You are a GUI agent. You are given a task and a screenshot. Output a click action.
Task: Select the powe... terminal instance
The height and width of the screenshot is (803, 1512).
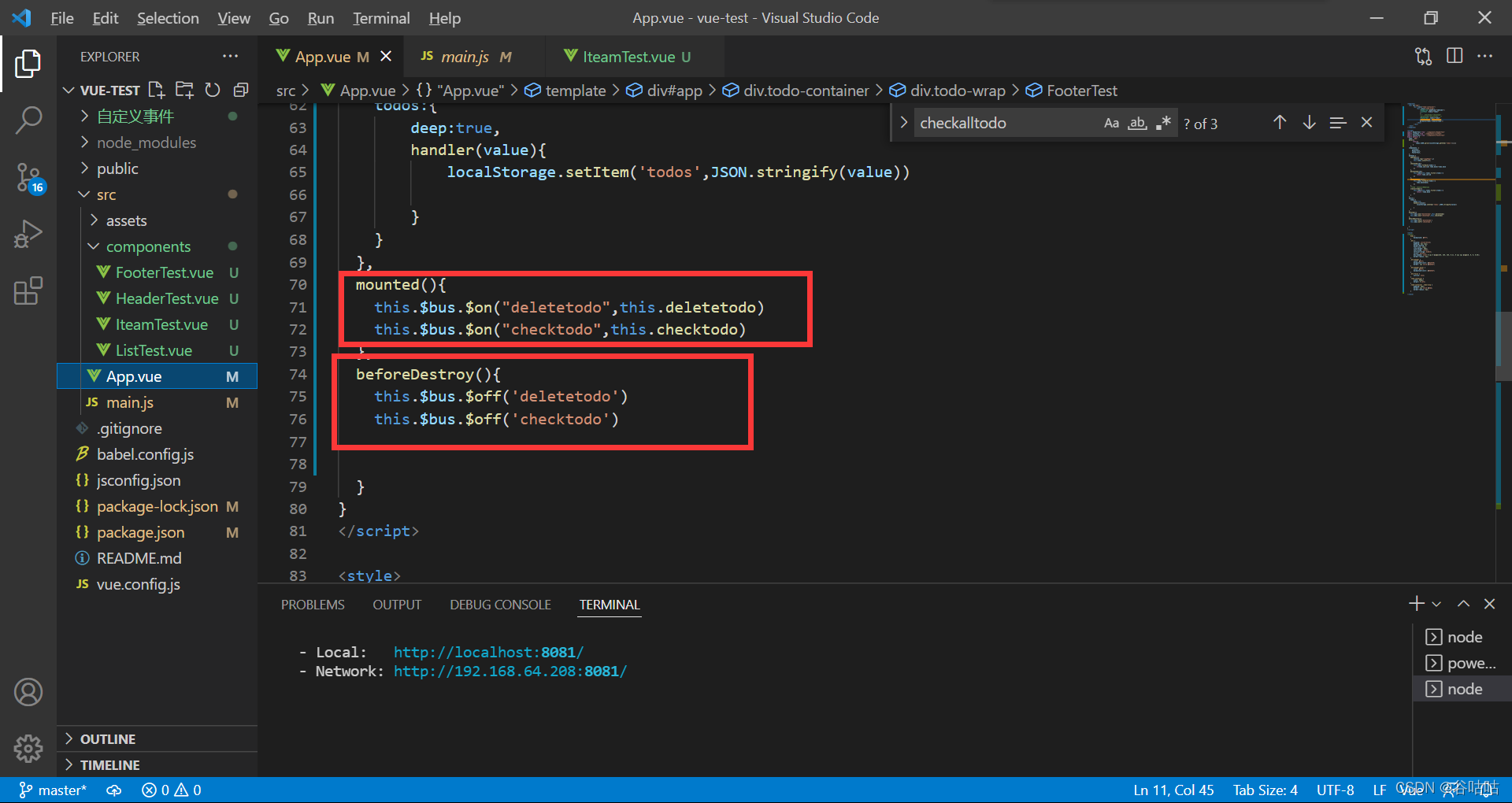(x=1462, y=663)
